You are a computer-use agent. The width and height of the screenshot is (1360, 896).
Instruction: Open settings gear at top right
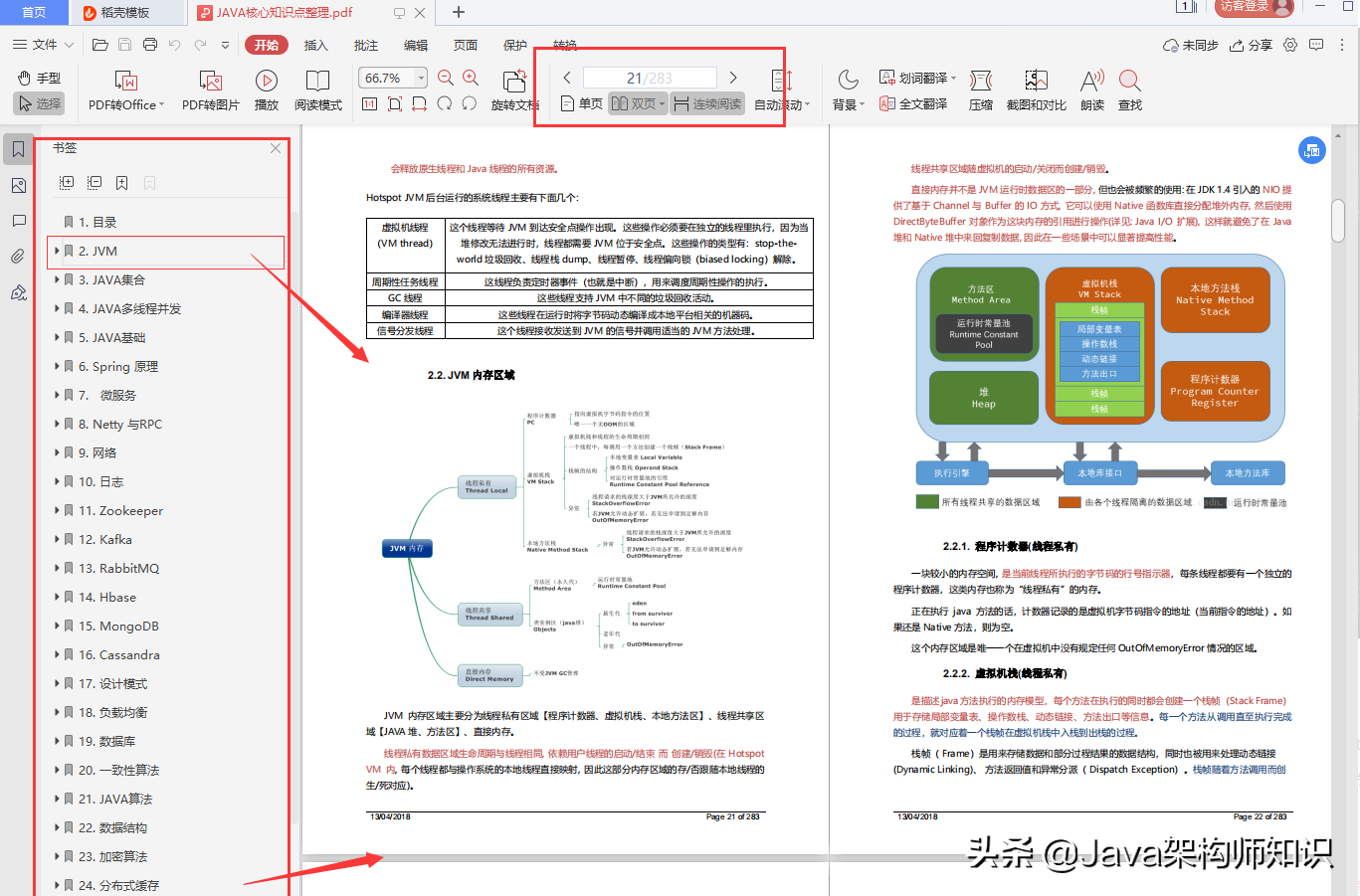click(1290, 45)
